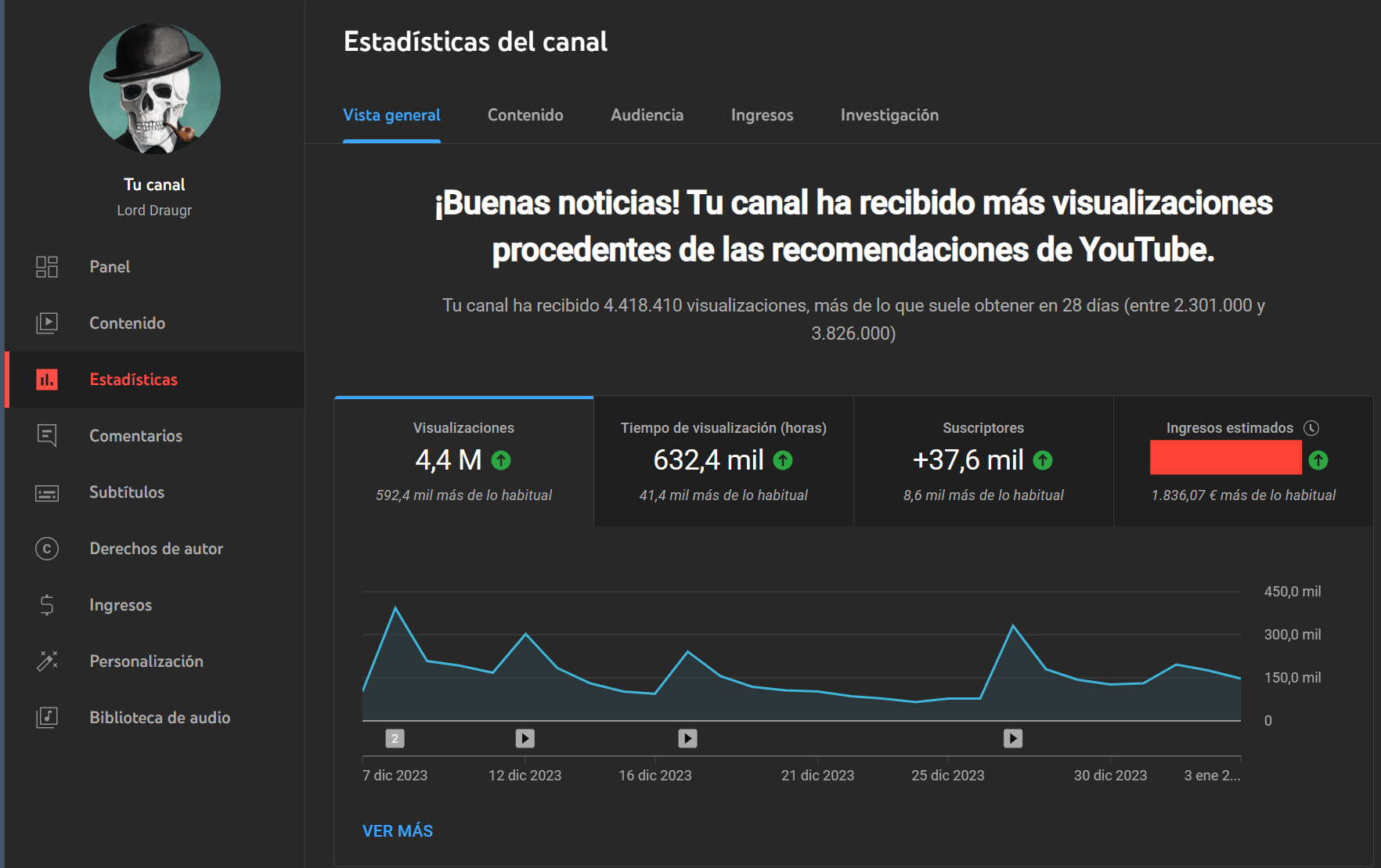Open Personalización from the sidebar

(146, 661)
